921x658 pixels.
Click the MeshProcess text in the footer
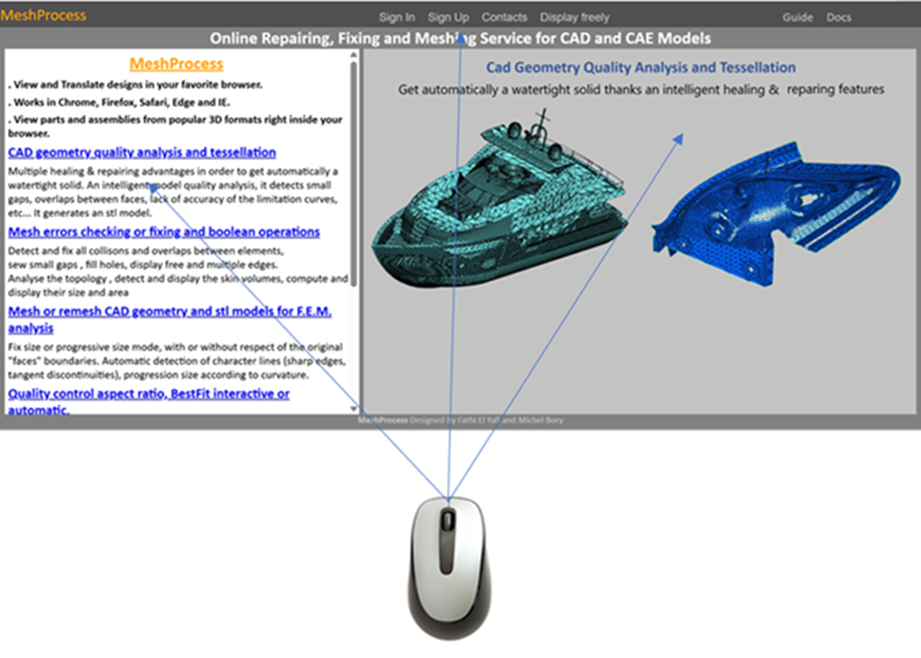[382, 420]
